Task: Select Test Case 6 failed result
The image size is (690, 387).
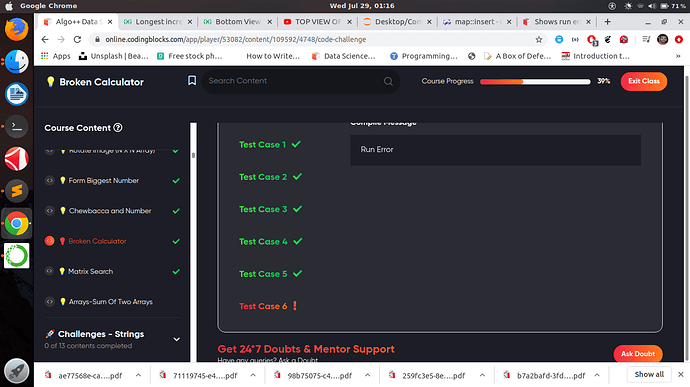Action: [x=268, y=306]
